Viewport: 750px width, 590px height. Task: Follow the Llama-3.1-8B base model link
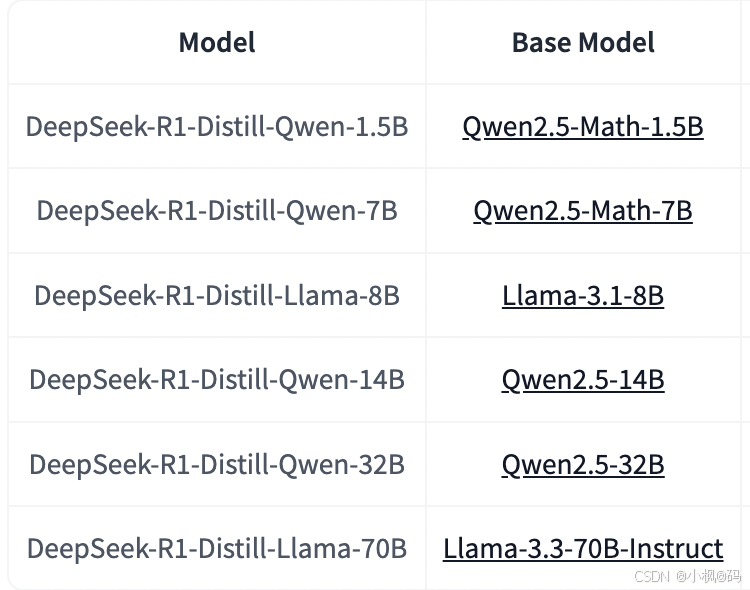coord(583,296)
